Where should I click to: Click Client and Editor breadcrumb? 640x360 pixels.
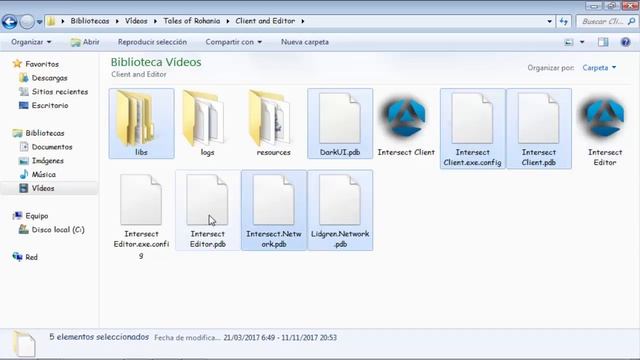point(265,21)
